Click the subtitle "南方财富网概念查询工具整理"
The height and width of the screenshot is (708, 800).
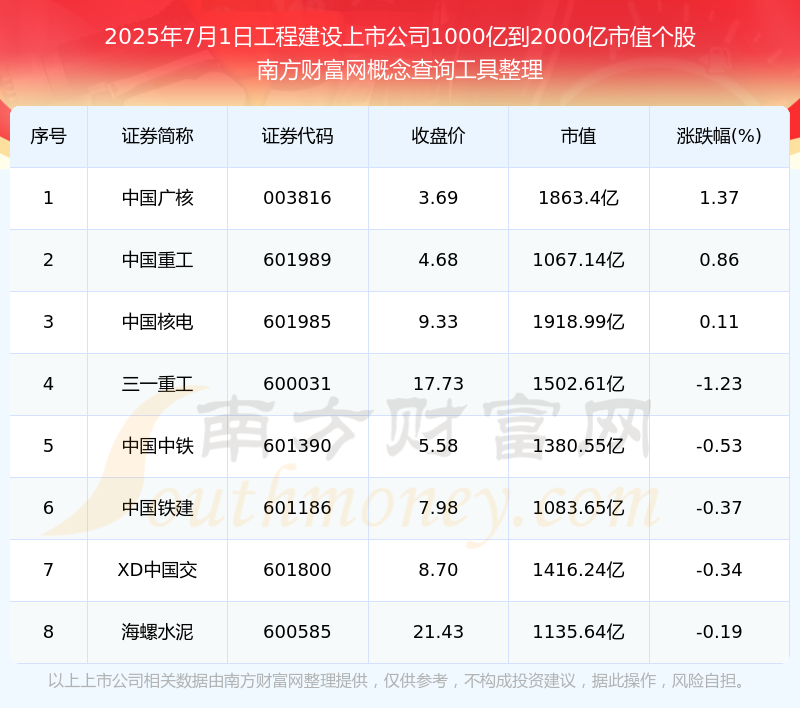(400, 70)
